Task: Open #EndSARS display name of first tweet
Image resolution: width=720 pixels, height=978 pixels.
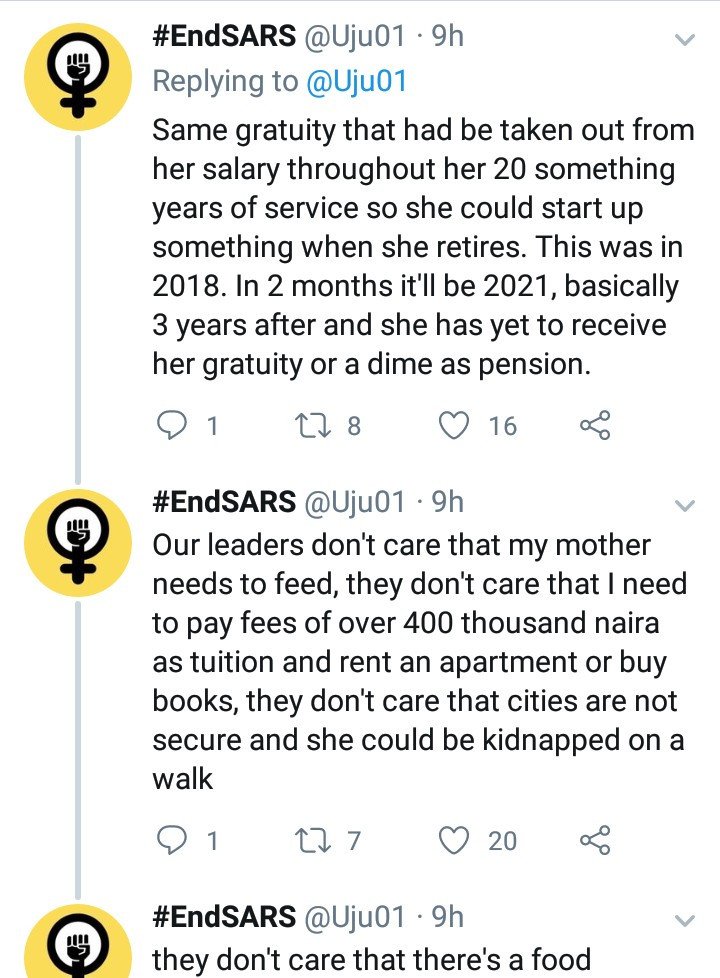Action: 224,36
